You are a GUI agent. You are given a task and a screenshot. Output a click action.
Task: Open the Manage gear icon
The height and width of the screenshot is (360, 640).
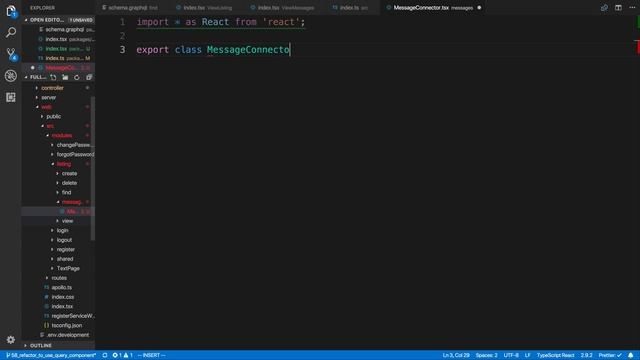[11, 340]
